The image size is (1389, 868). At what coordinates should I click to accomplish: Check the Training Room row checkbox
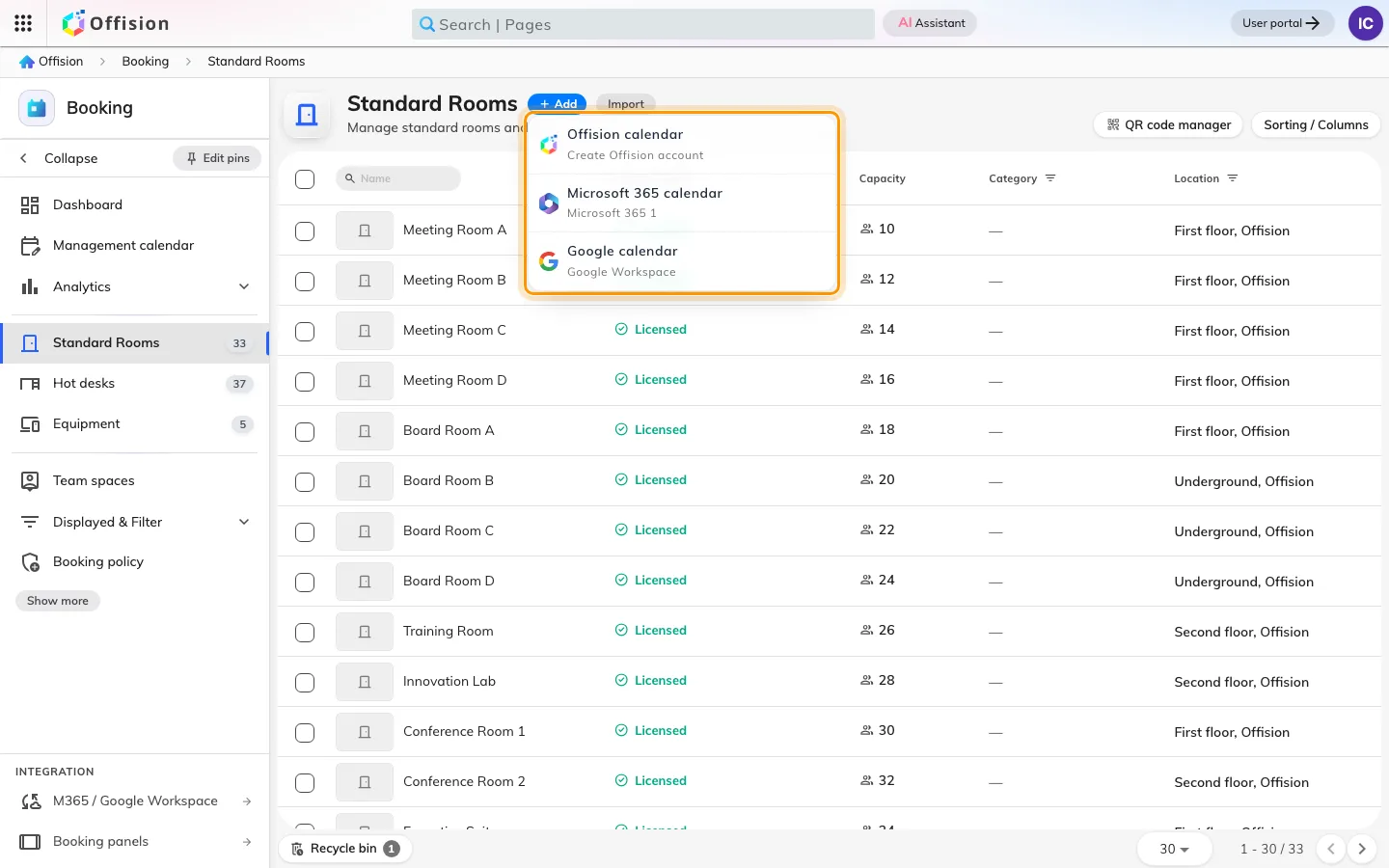(x=305, y=632)
